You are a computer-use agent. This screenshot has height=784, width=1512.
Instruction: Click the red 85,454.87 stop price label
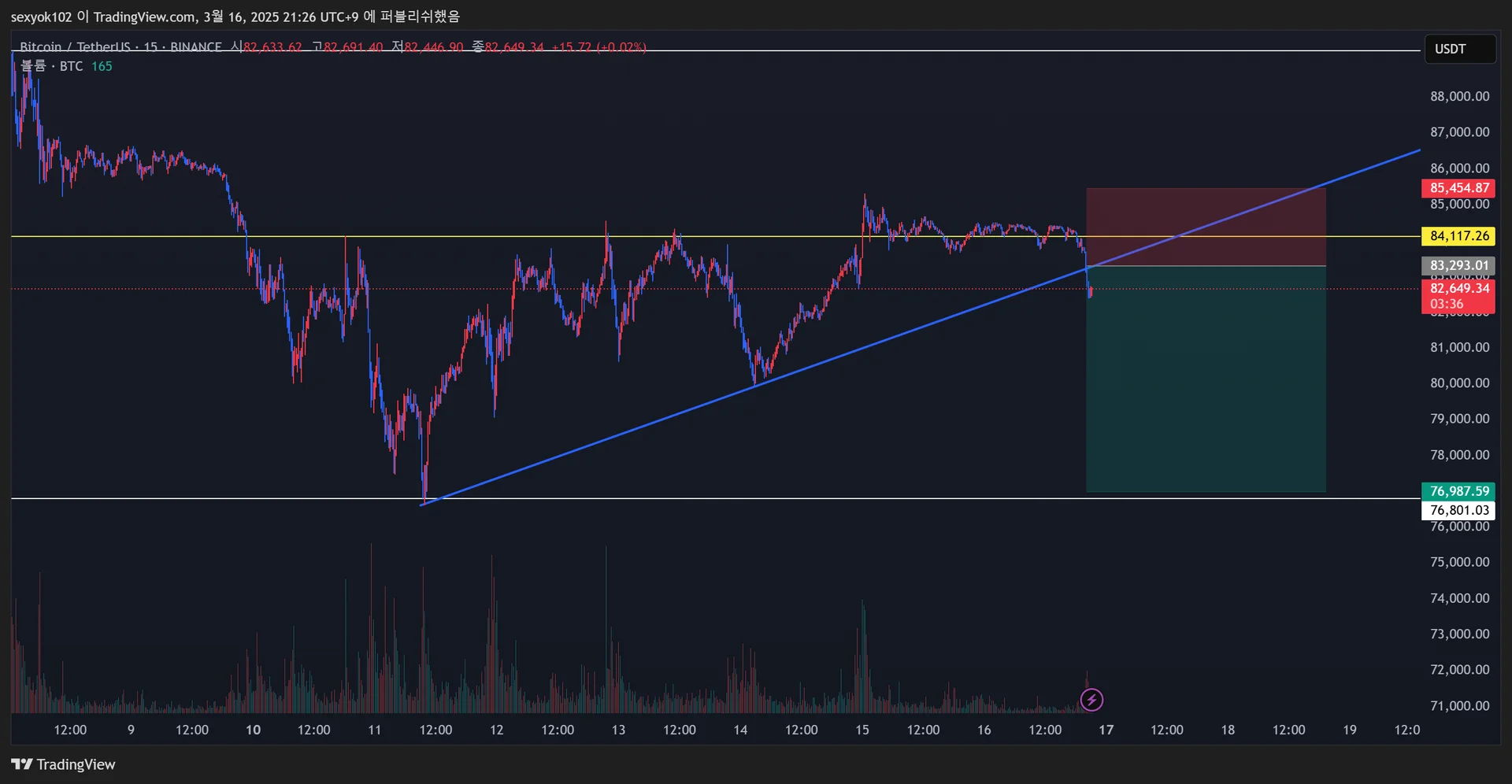pyautogui.click(x=1458, y=188)
